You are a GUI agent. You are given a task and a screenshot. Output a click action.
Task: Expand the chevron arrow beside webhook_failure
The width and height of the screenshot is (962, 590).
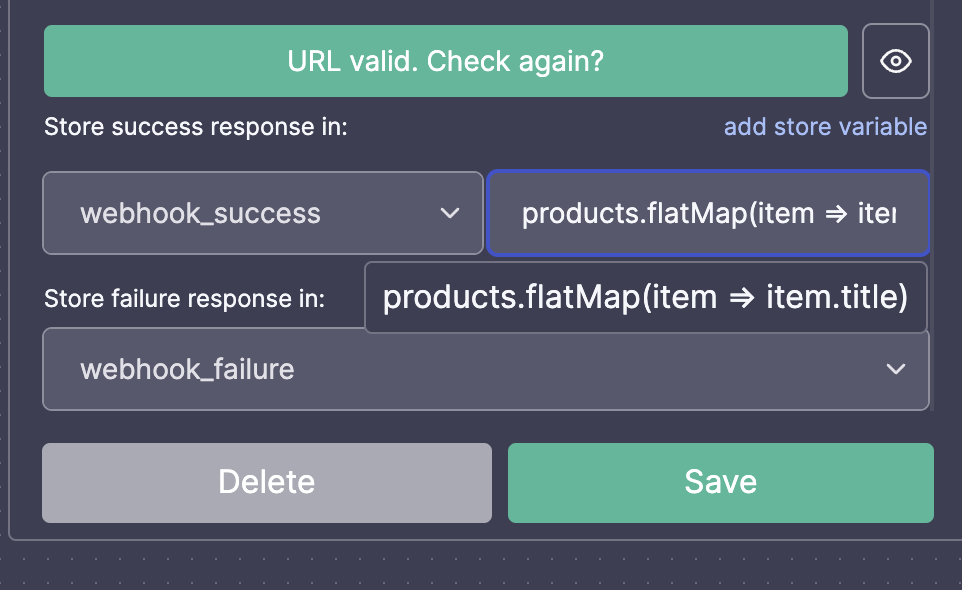[x=896, y=369]
